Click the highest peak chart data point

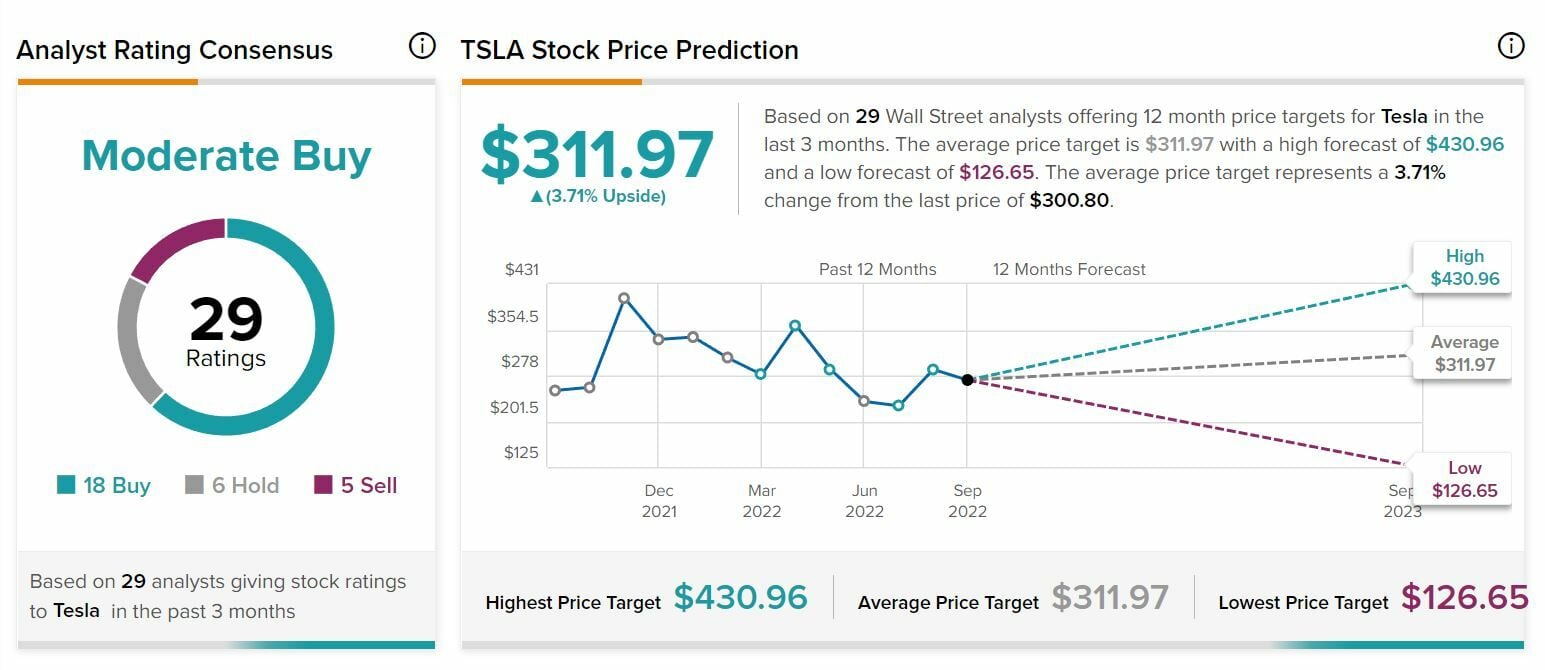(x=624, y=298)
